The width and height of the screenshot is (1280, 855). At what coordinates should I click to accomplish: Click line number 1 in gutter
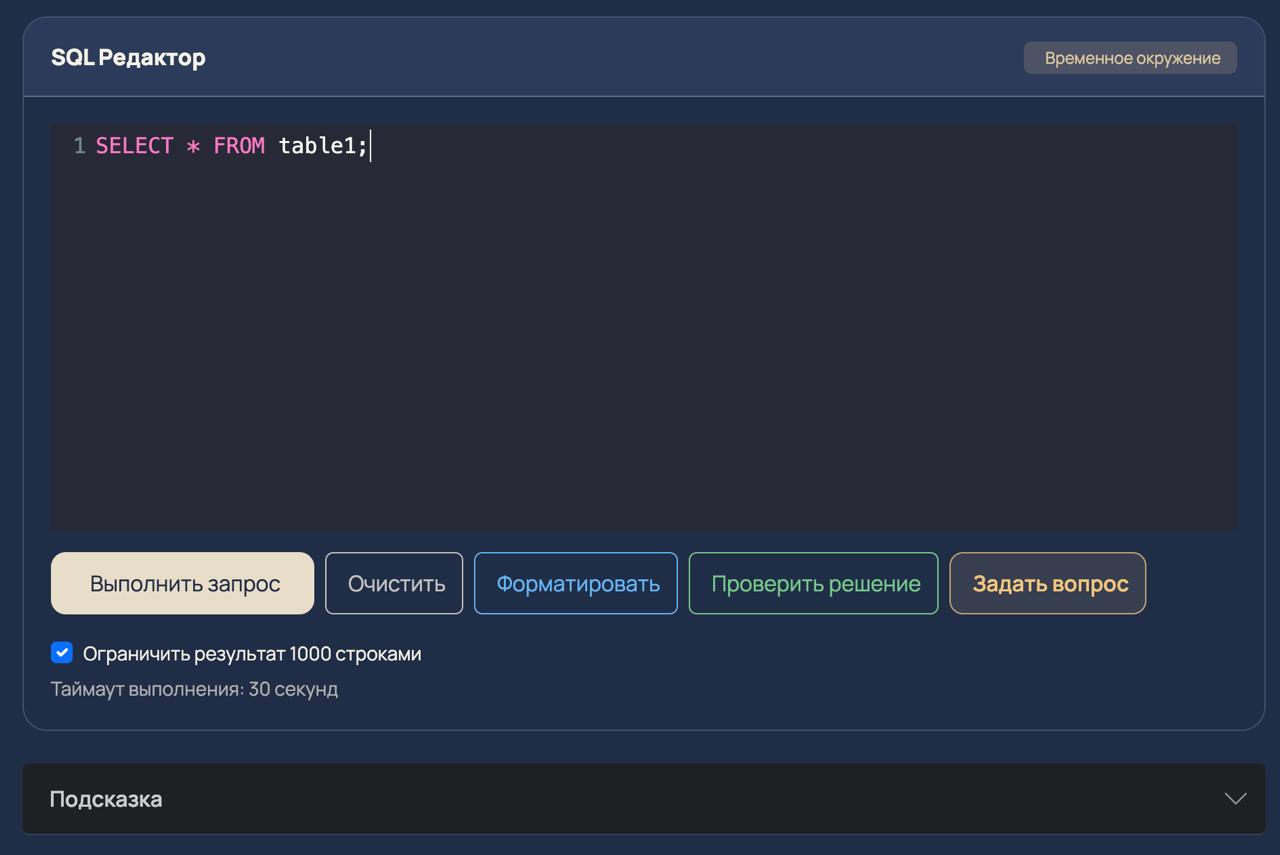point(79,146)
